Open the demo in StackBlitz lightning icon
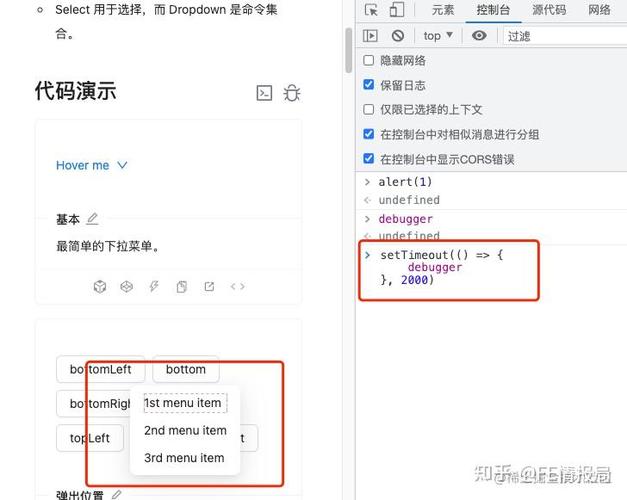Viewport: 627px width, 500px height. coord(154,286)
